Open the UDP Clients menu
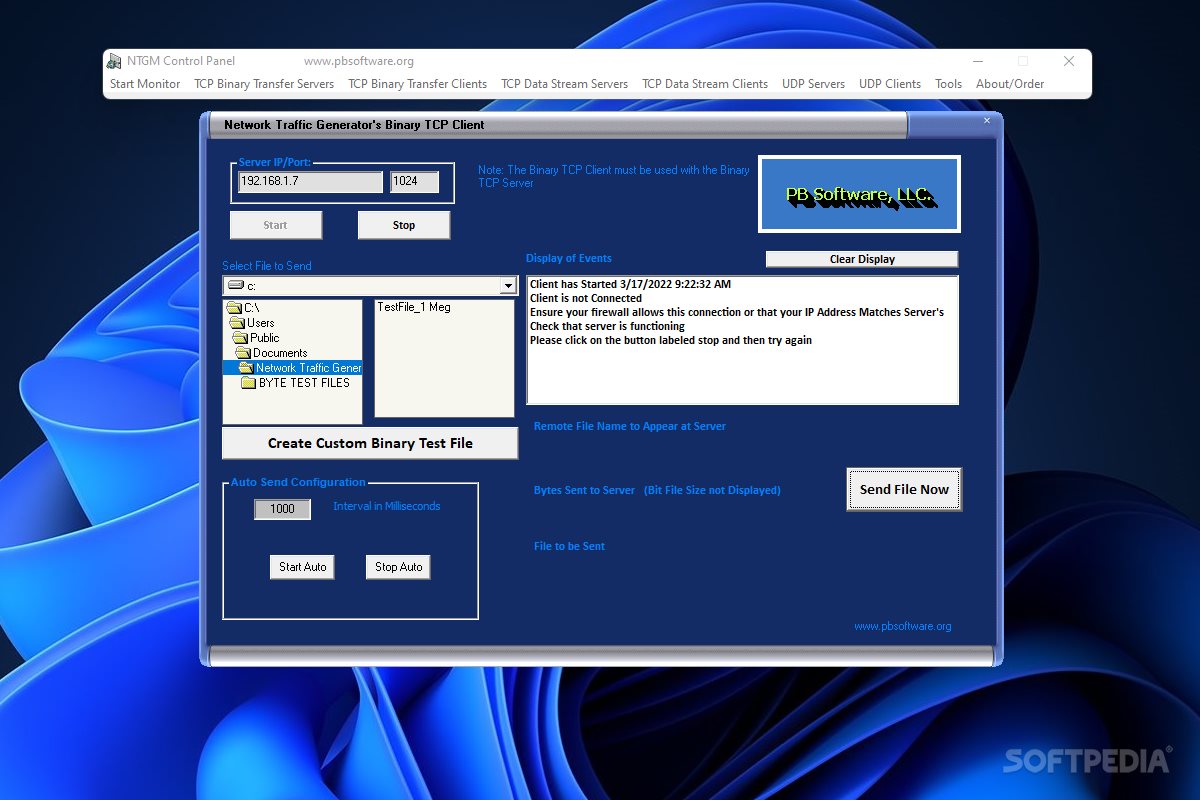Screen dimensions: 1200x800 click(x=890, y=84)
